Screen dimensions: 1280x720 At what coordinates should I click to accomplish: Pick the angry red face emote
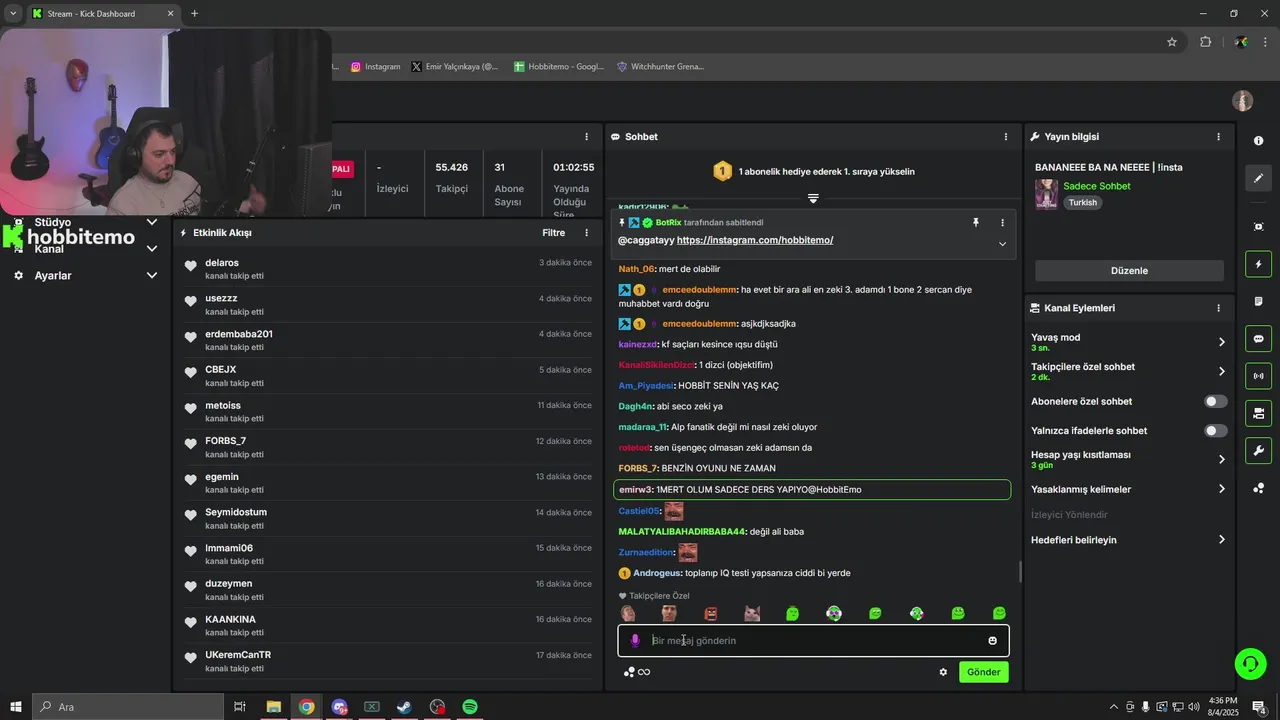click(x=710, y=613)
